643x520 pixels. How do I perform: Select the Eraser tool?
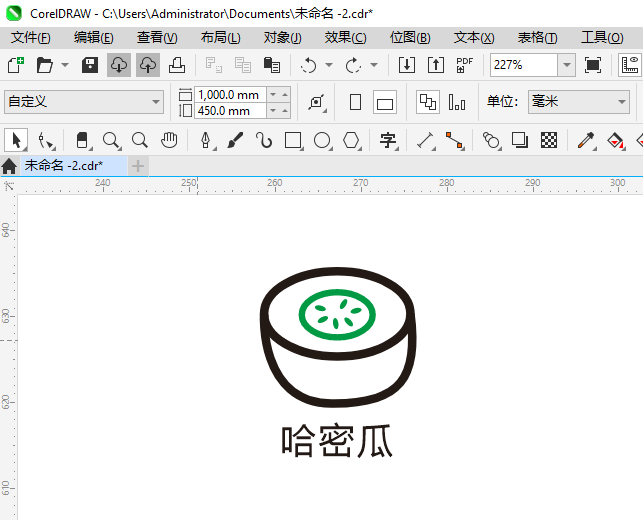click(82, 140)
